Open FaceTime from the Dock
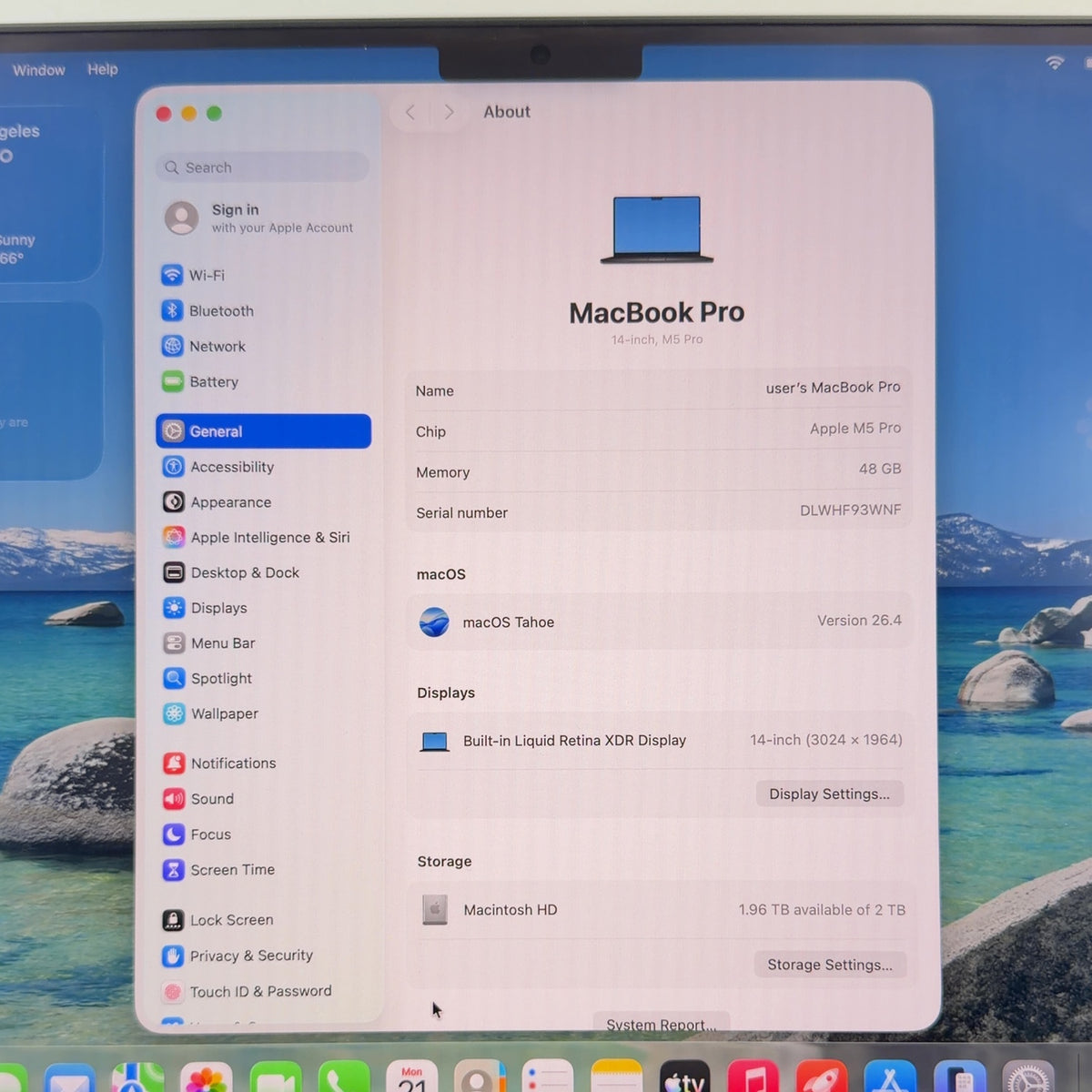1092x1092 pixels. pyautogui.click(x=275, y=1077)
